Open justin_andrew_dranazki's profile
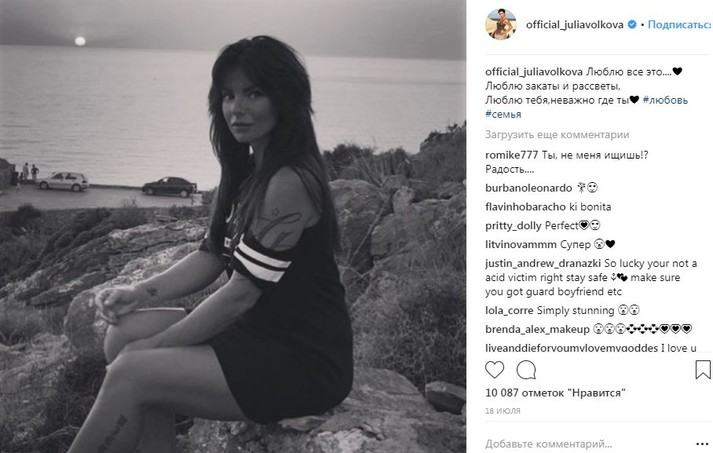This screenshot has height=453, width=713. coord(543,263)
